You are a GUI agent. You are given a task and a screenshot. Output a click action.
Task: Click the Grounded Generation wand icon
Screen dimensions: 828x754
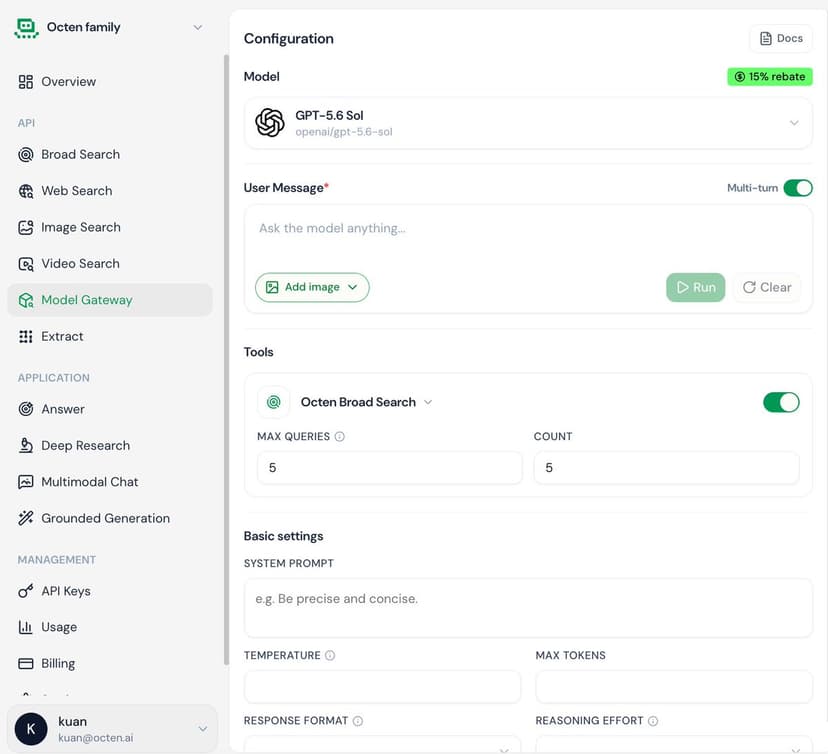click(25, 519)
